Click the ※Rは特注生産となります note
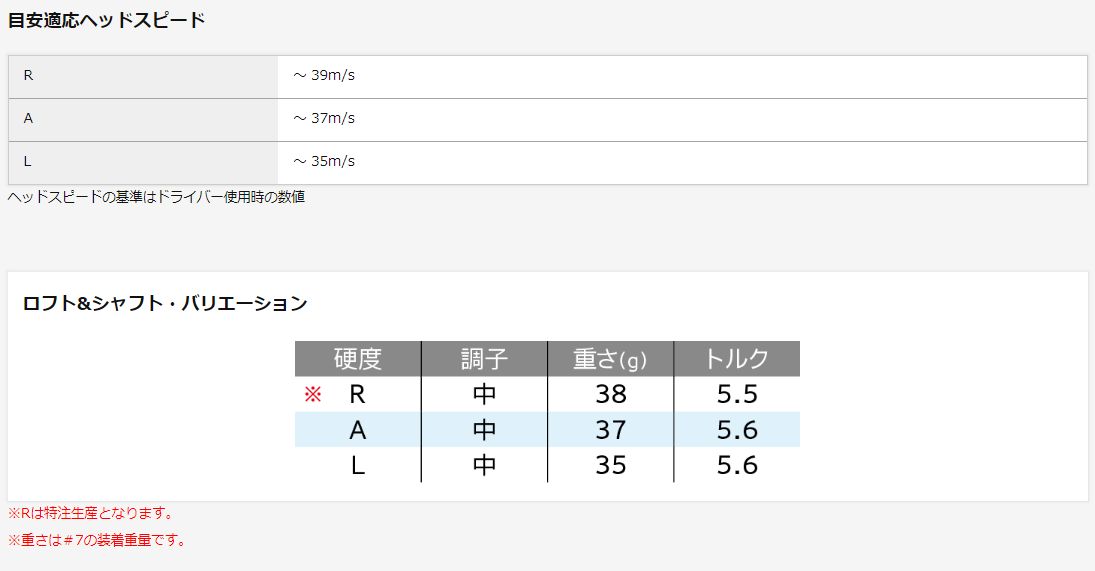The height and width of the screenshot is (571, 1095). click(92, 513)
